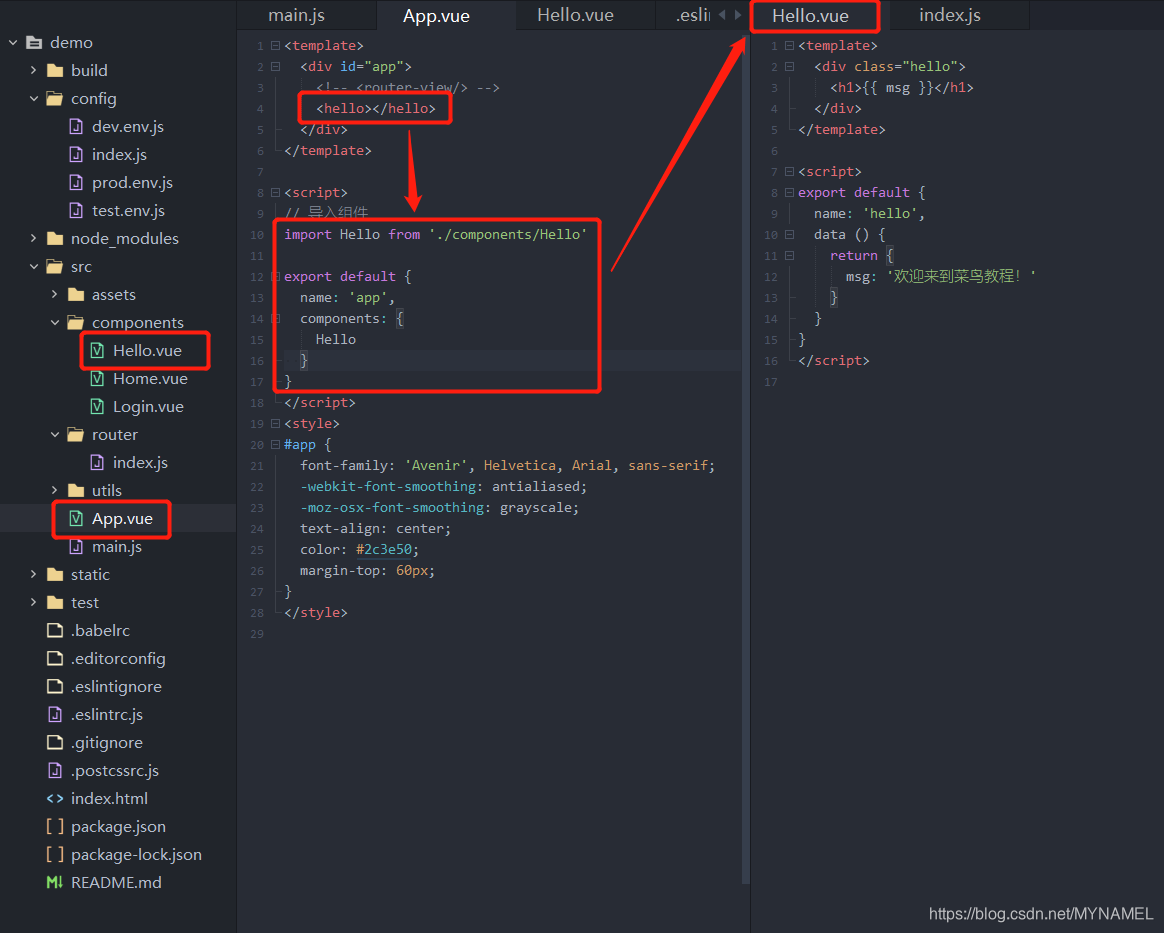Open config index.js in the tree
This screenshot has width=1164, height=933.
coord(119,154)
